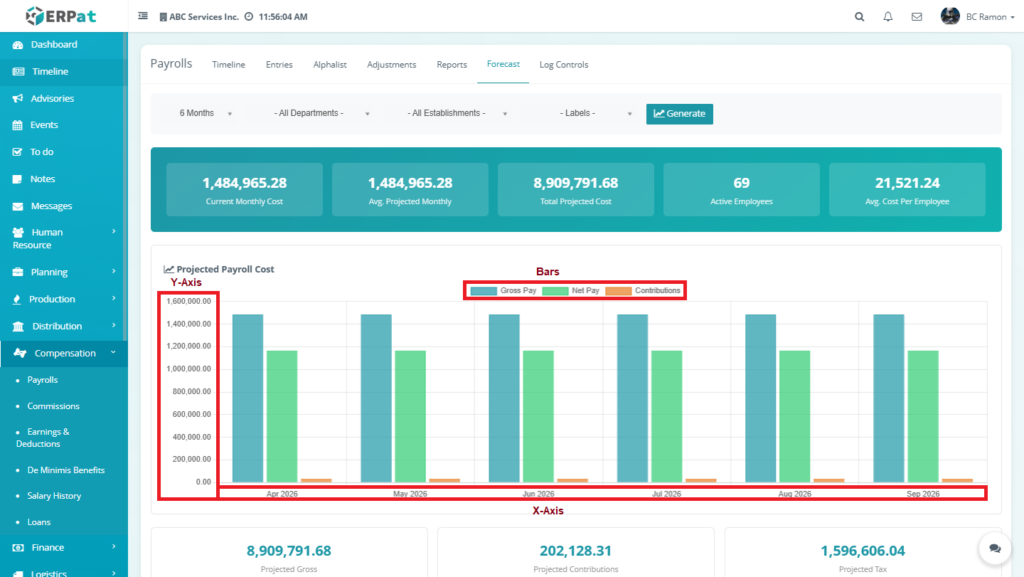This screenshot has height=577, width=1024.
Task: Switch to the Log Controls tab
Action: coord(564,65)
